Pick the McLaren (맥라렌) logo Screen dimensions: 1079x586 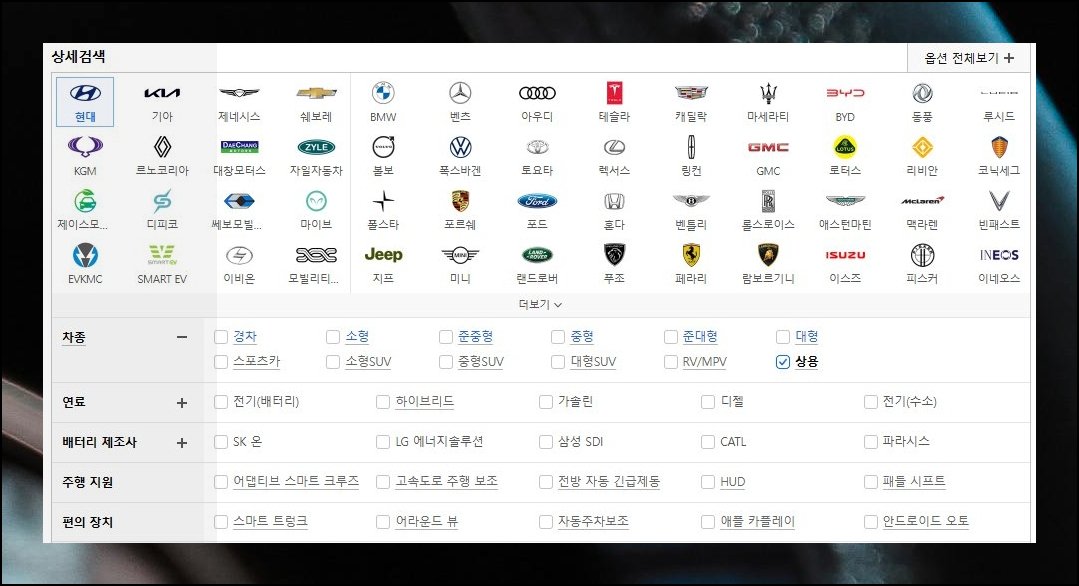(922, 201)
